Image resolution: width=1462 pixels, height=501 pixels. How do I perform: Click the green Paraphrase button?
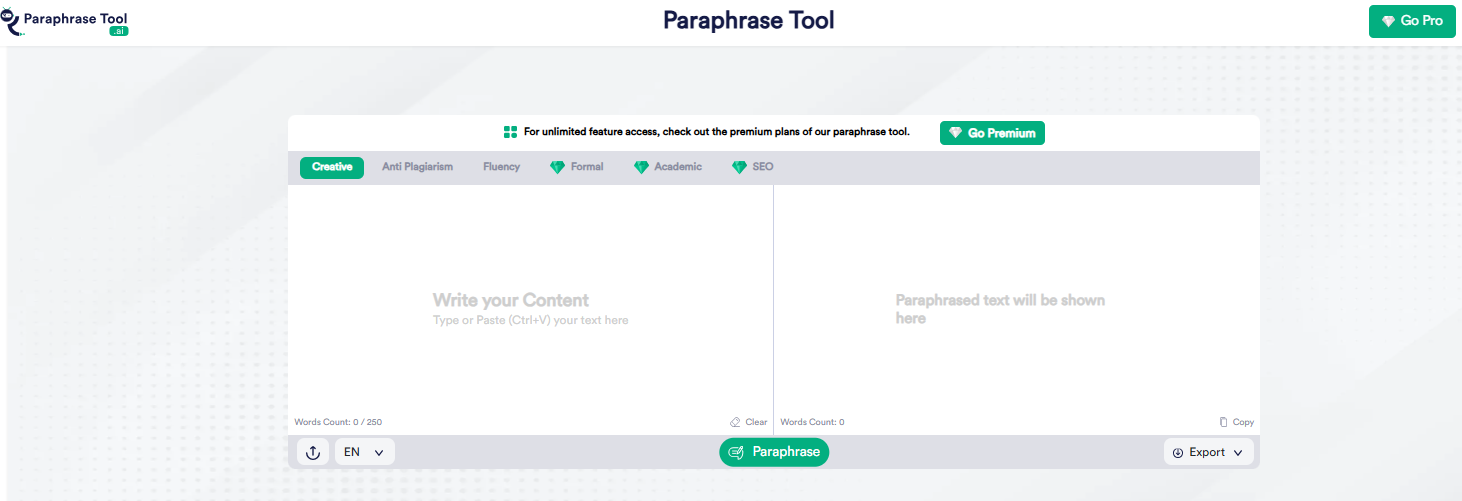774,452
